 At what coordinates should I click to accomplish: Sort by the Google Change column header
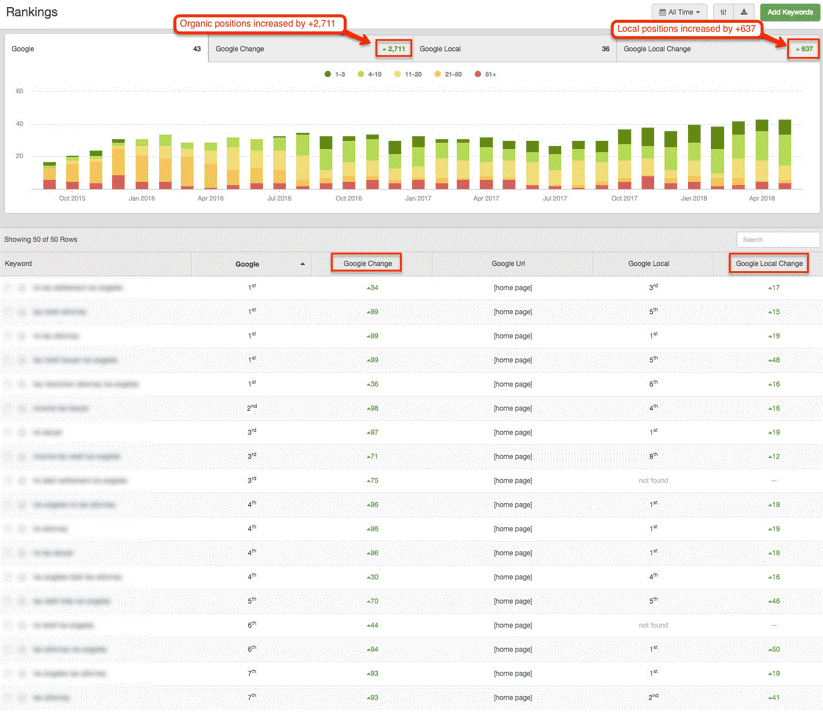[x=368, y=264]
